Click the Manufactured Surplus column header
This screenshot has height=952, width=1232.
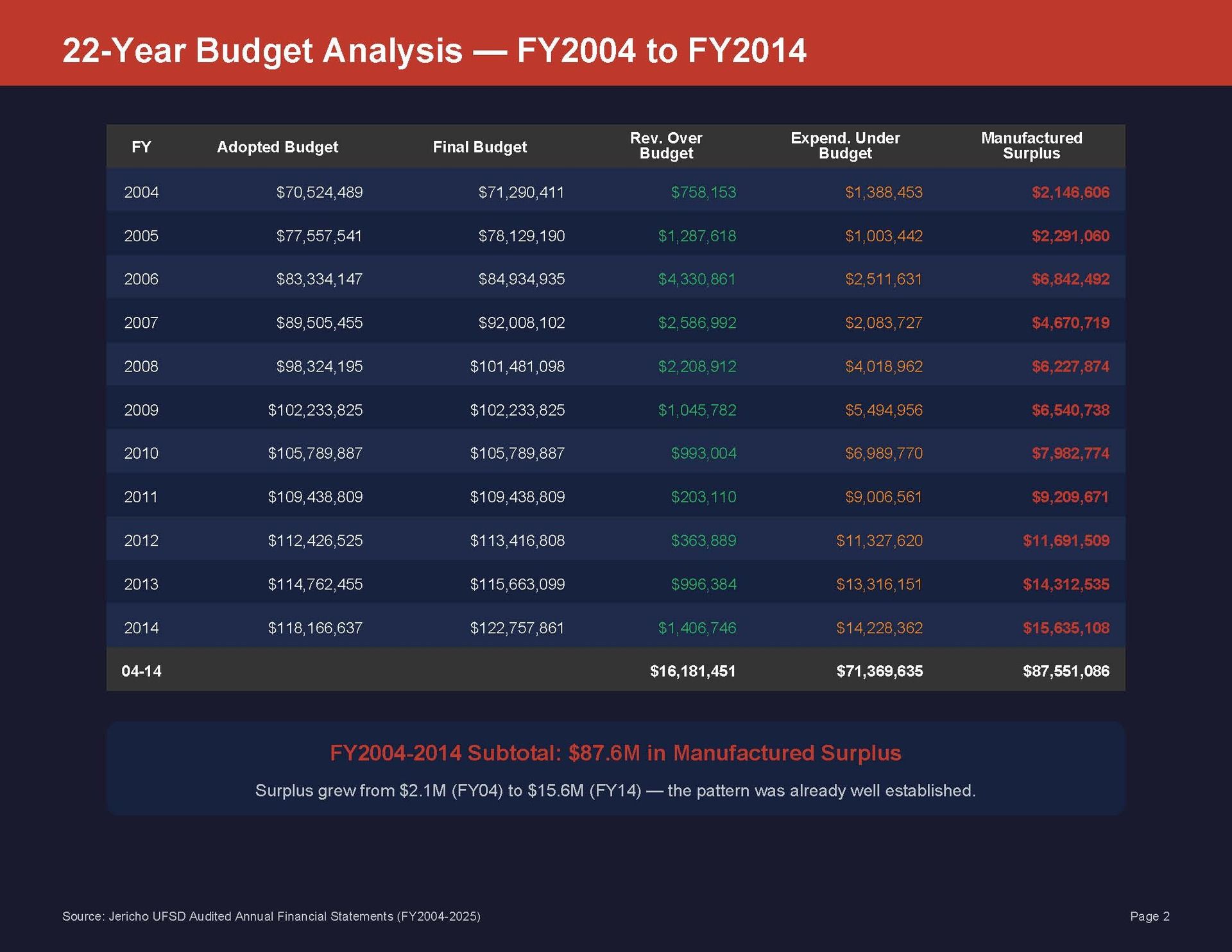pos(1031,146)
